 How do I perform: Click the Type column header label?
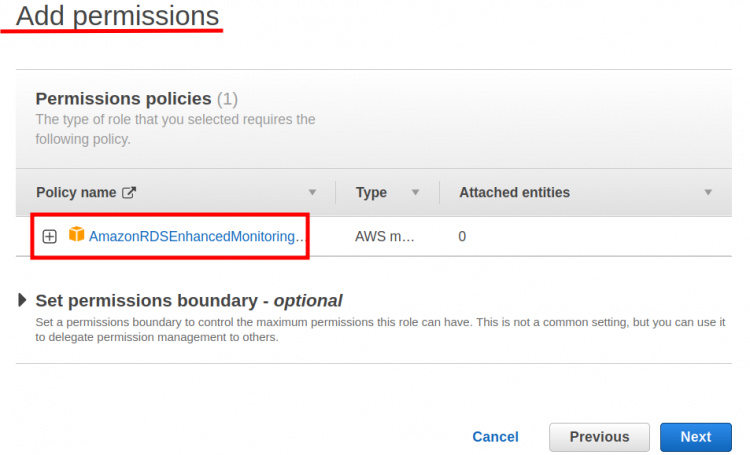pos(371,193)
